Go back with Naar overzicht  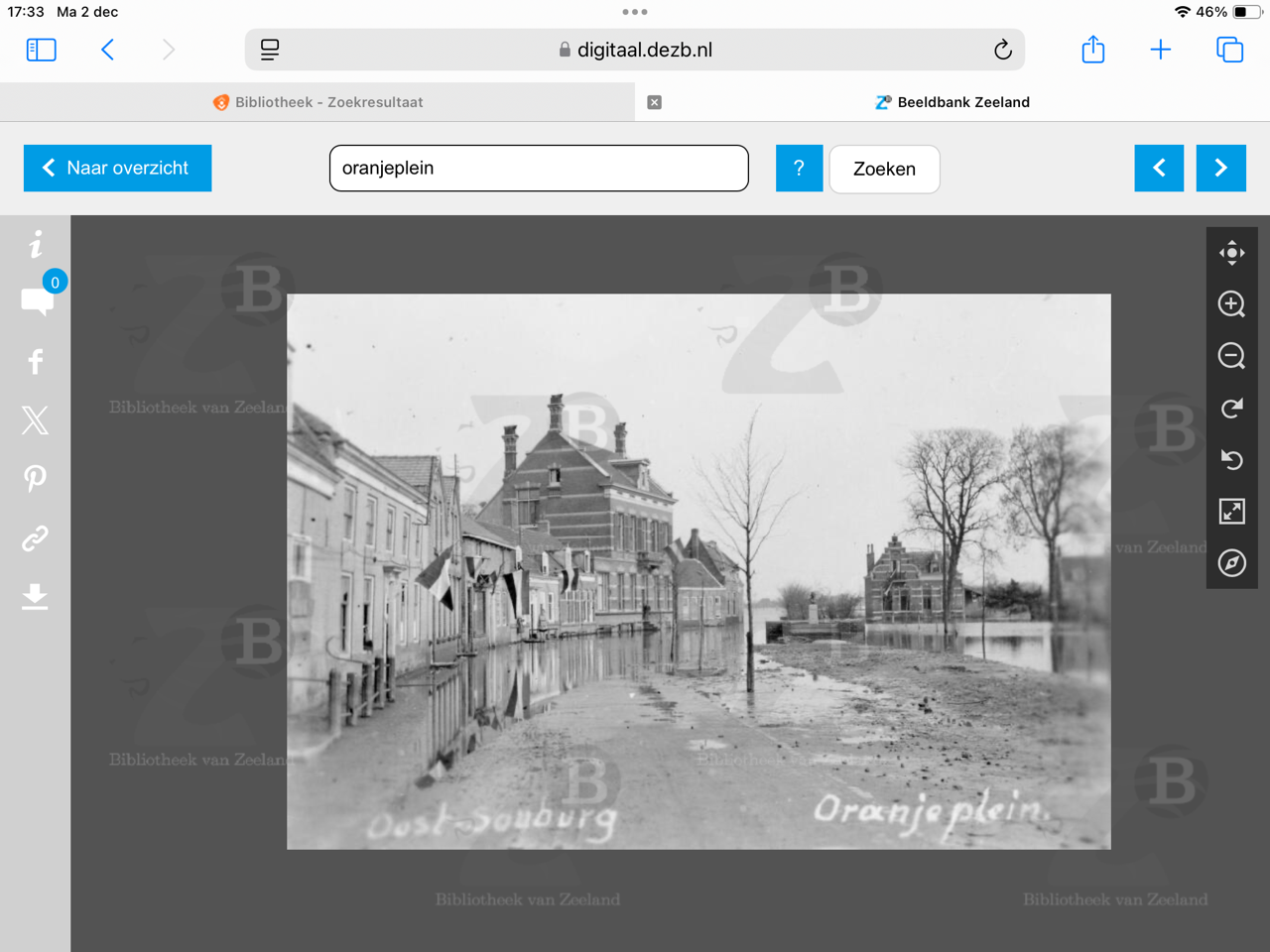click(x=117, y=169)
